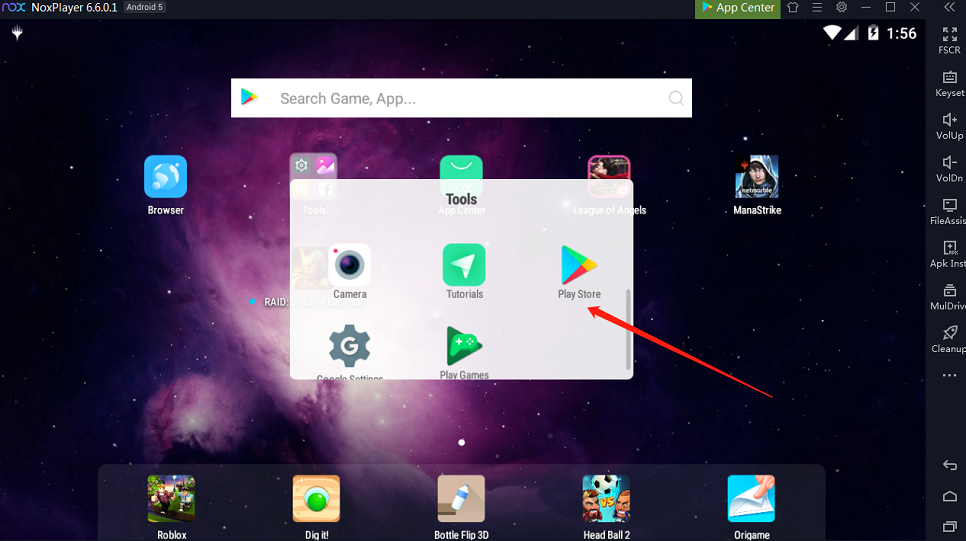Open Apk Install tool
Image resolution: width=966 pixels, height=541 pixels.
(949, 254)
